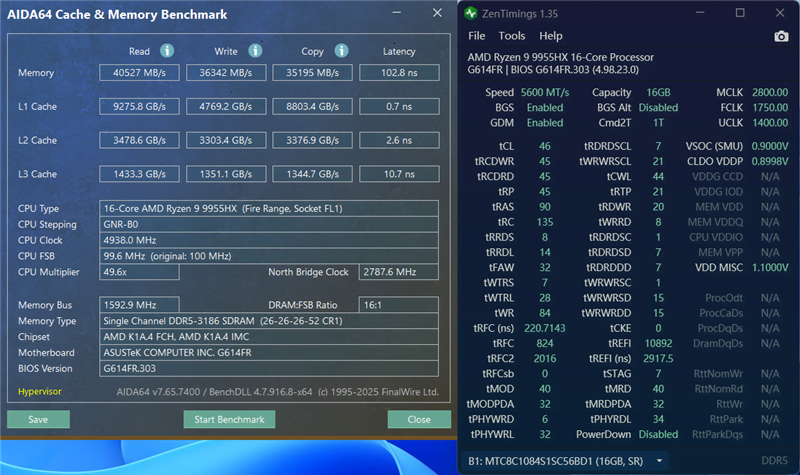This screenshot has height=475, width=800.
Task: Click the VSOC (SMU) value 0.9000V
Action: click(770, 146)
